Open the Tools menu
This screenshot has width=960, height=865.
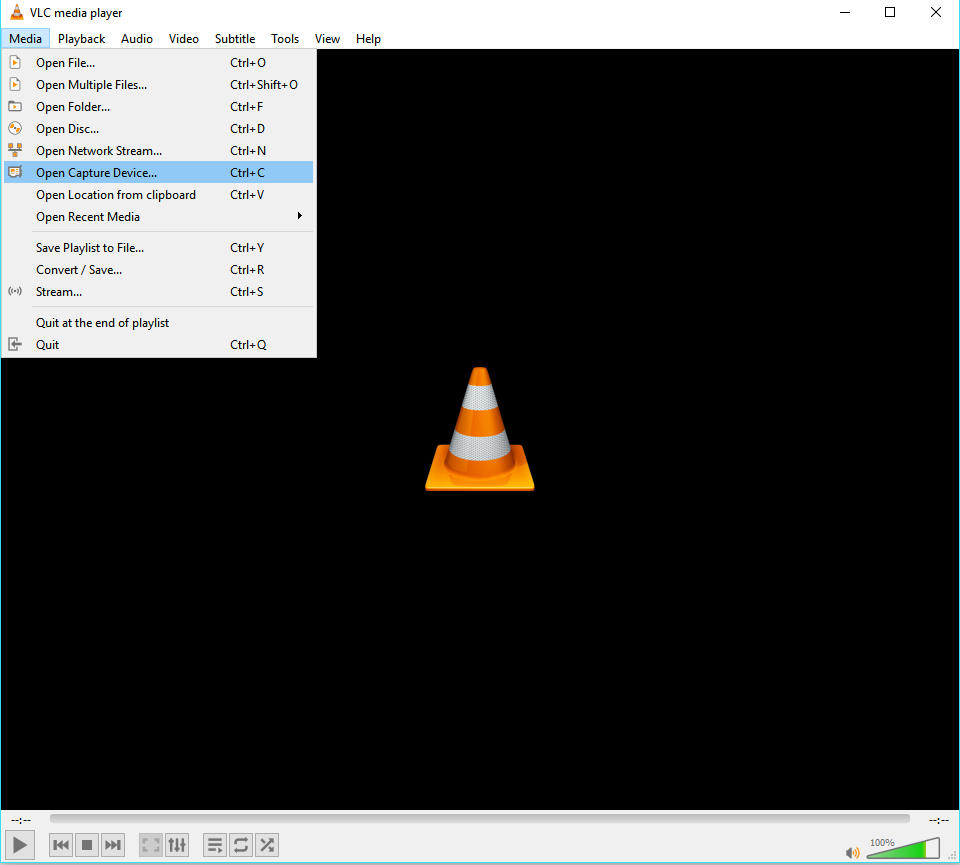(285, 39)
